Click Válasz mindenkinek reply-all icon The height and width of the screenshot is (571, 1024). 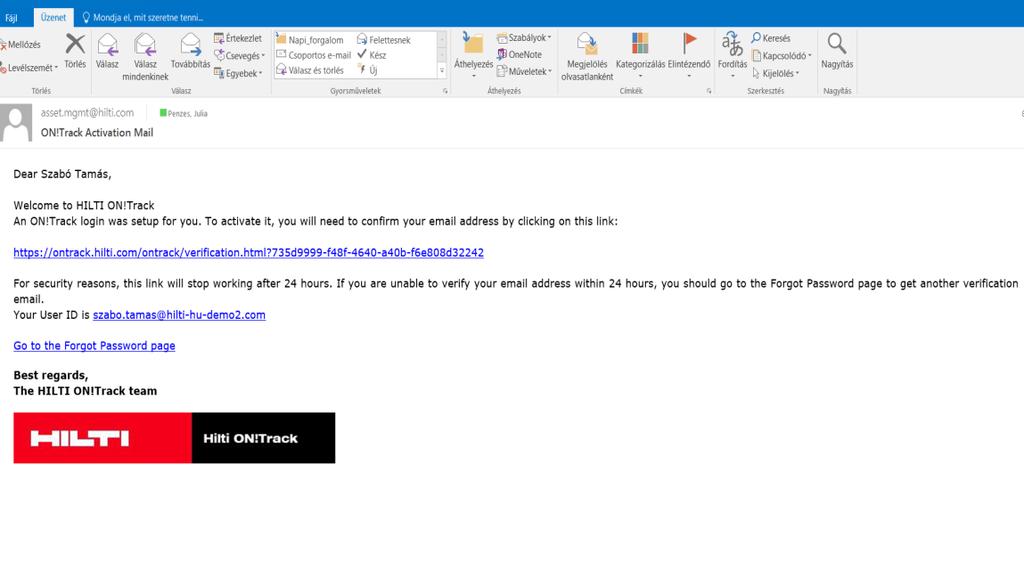(x=145, y=45)
